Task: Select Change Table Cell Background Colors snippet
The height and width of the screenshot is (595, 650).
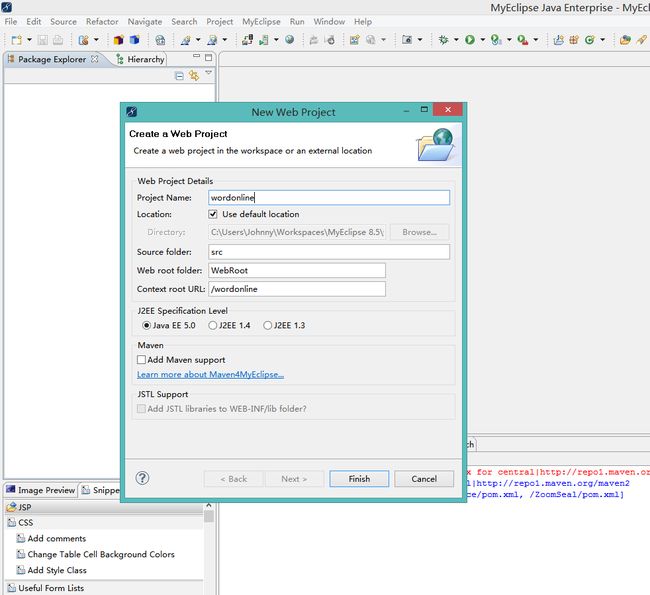Action: [x=101, y=554]
